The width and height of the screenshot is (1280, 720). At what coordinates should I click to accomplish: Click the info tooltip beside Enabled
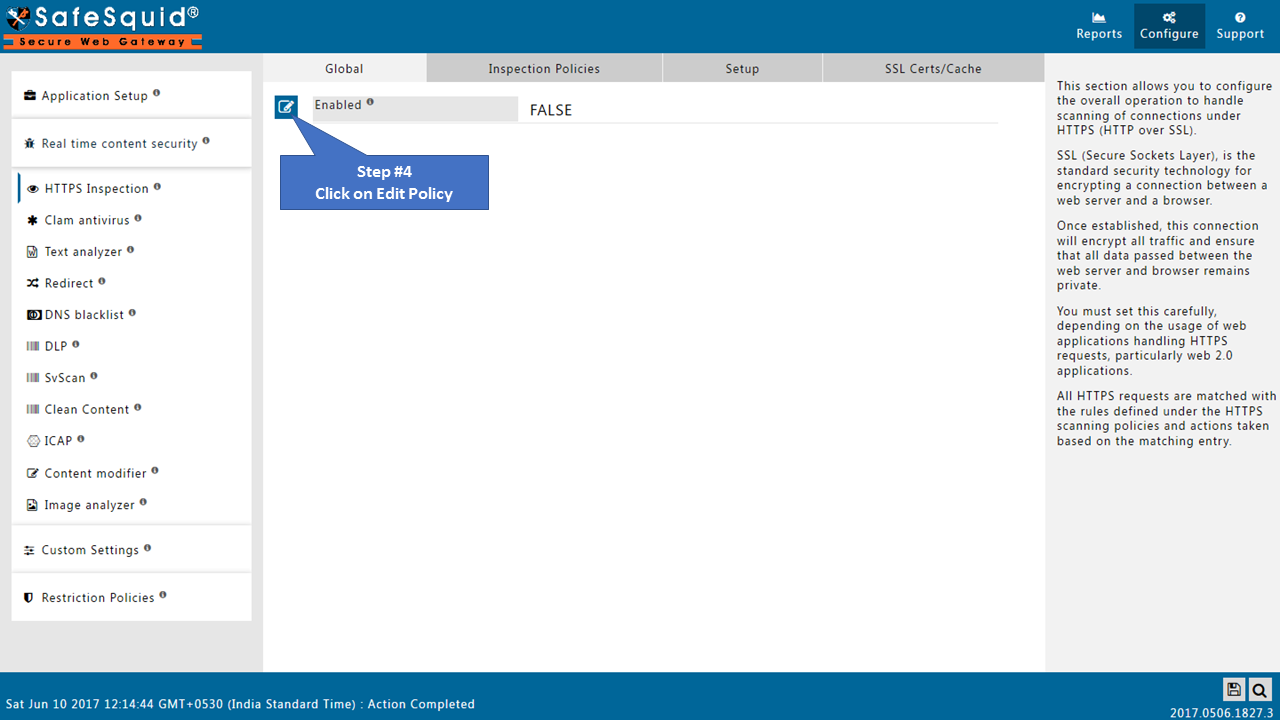click(x=370, y=101)
